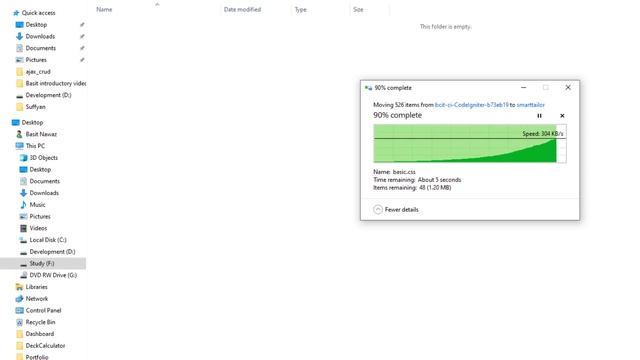Cancel the file move with small X
Image resolution: width=640 pixels, height=360 pixels.
coord(562,116)
